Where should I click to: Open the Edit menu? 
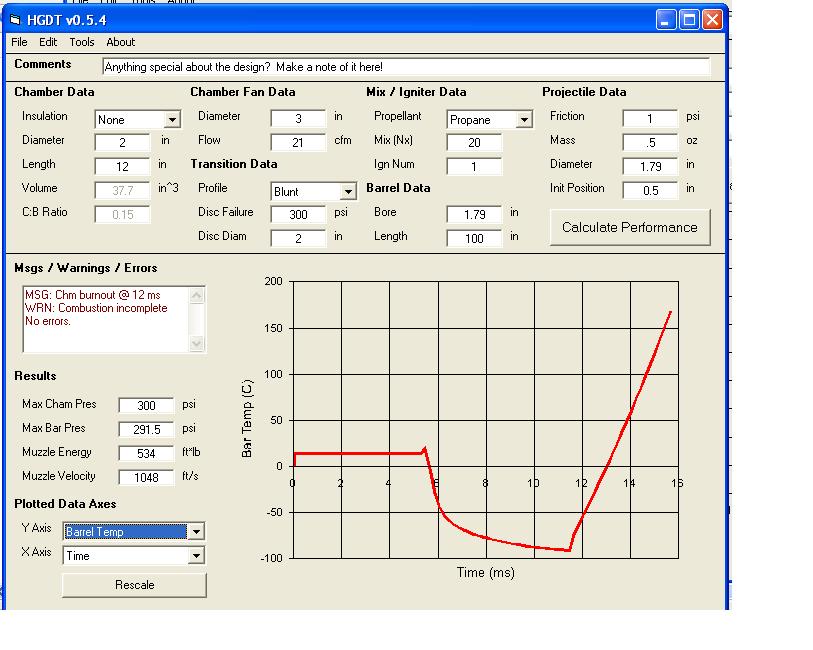[48, 42]
